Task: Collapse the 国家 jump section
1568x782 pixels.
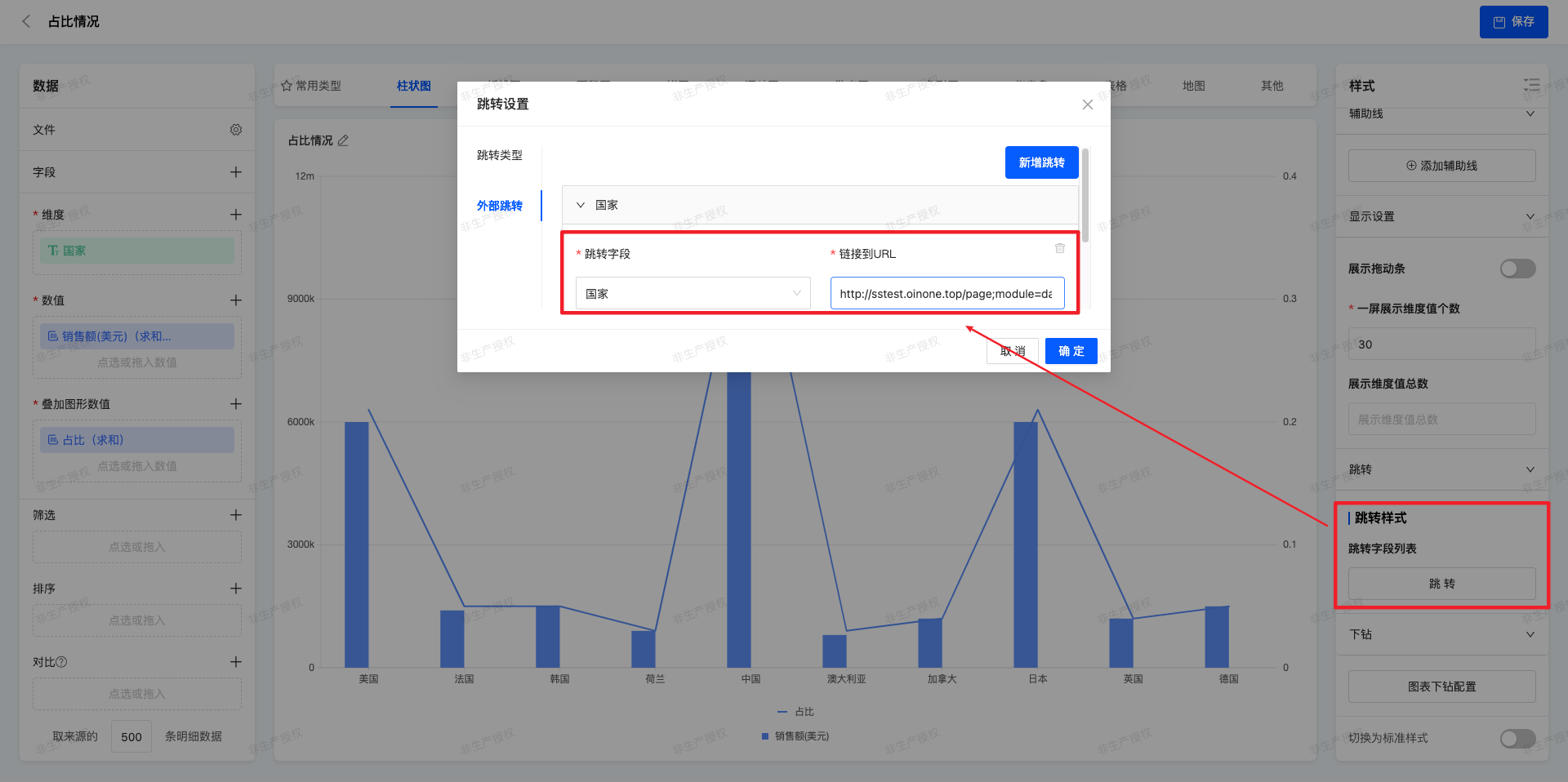Action: (581, 205)
